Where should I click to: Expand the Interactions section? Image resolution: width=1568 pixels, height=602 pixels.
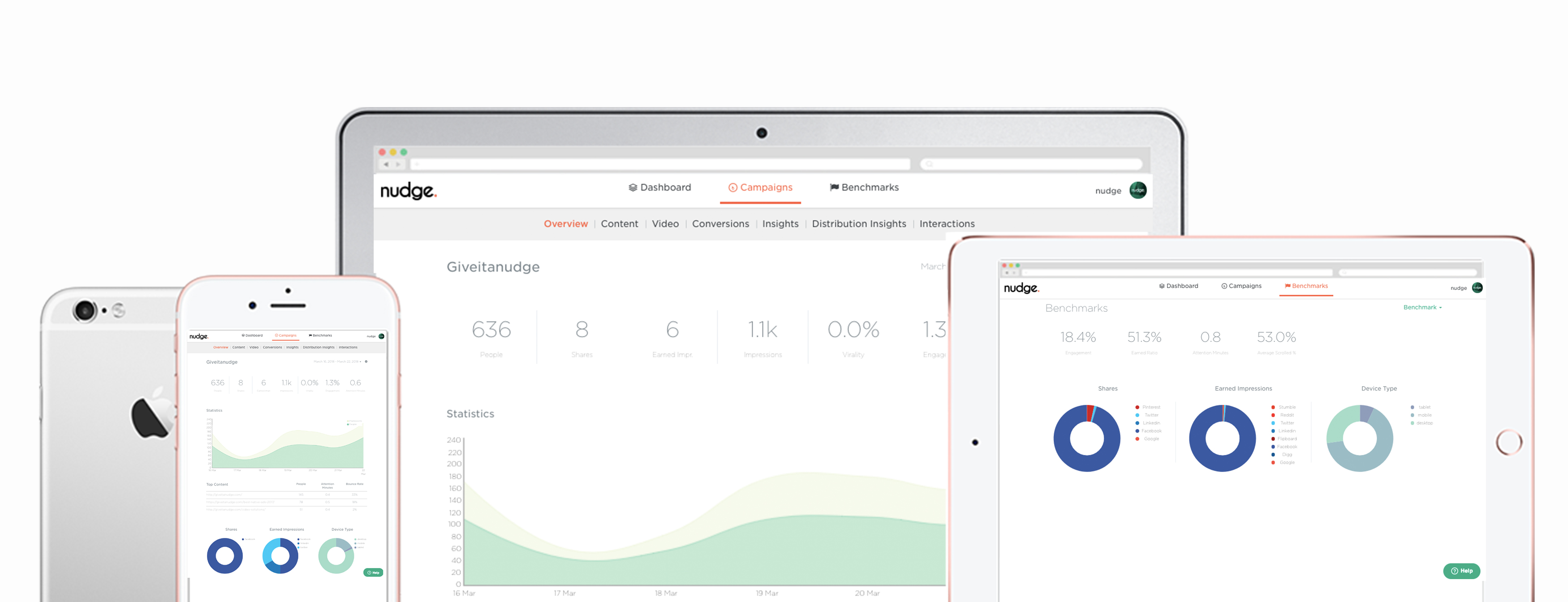(947, 224)
